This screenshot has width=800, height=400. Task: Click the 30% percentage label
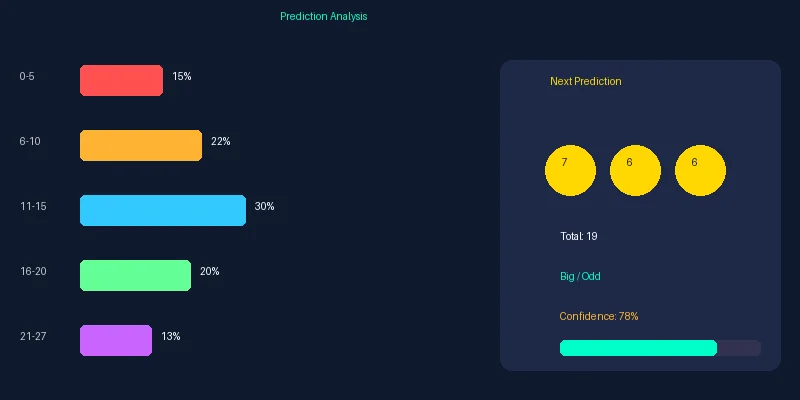(264, 206)
